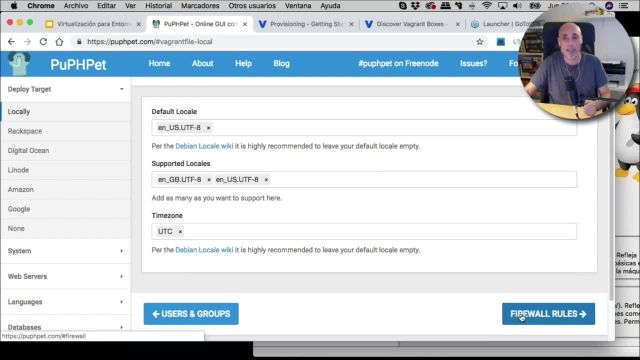Screen dimensions: 640x360
Task: Select Amazon deploy target
Action: click(x=65, y=189)
